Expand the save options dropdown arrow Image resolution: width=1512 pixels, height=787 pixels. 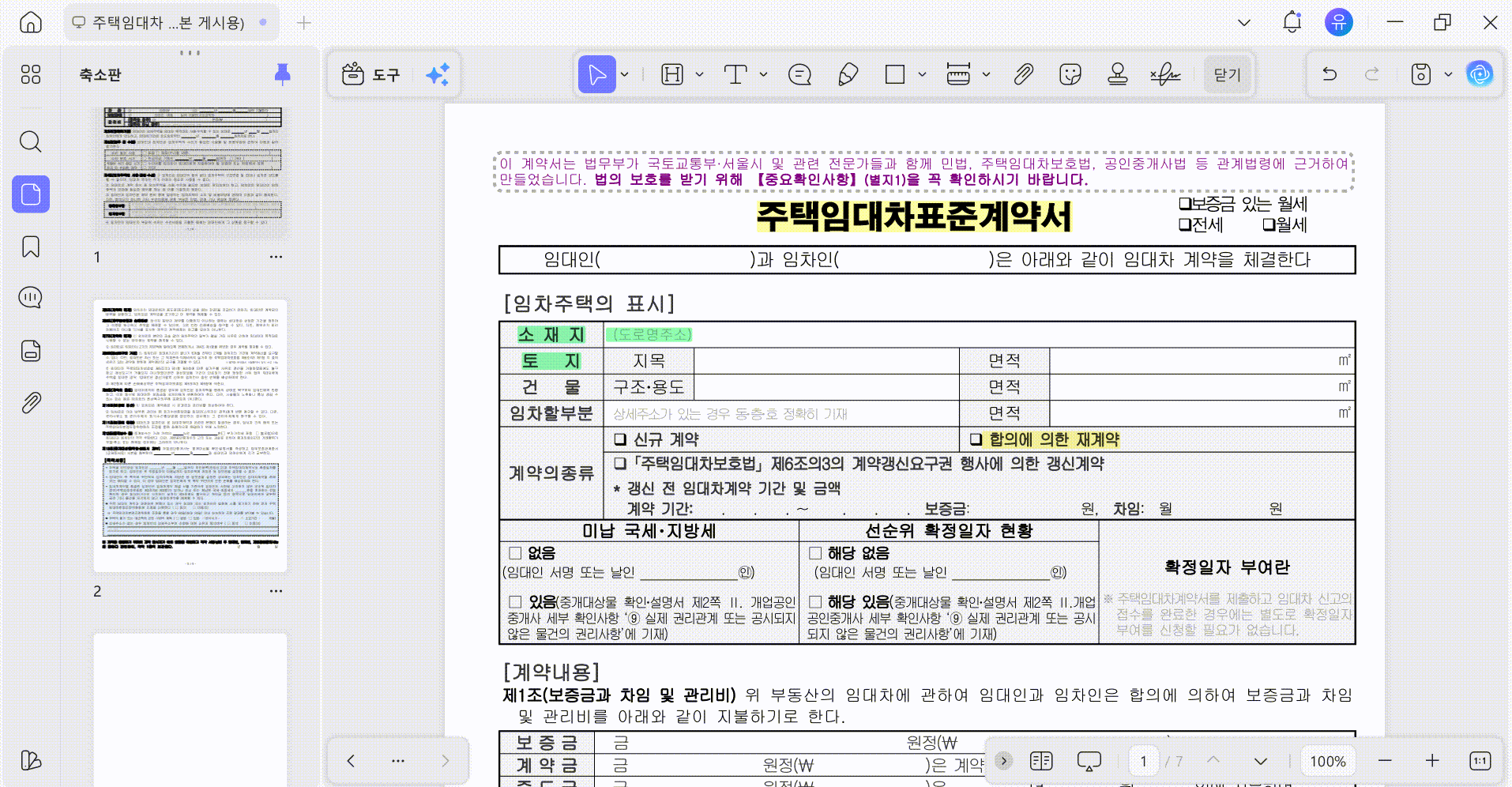pyautogui.click(x=1448, y=74)
